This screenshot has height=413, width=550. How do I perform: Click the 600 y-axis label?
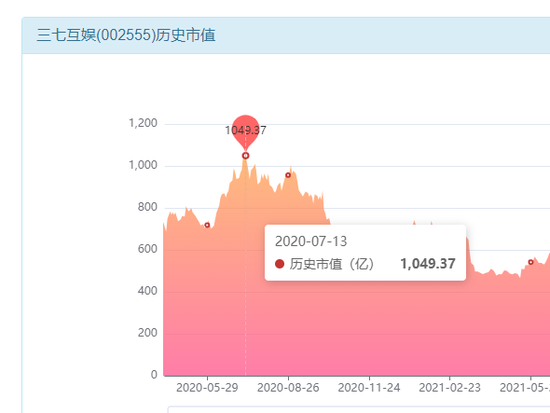tap(147, 249)
